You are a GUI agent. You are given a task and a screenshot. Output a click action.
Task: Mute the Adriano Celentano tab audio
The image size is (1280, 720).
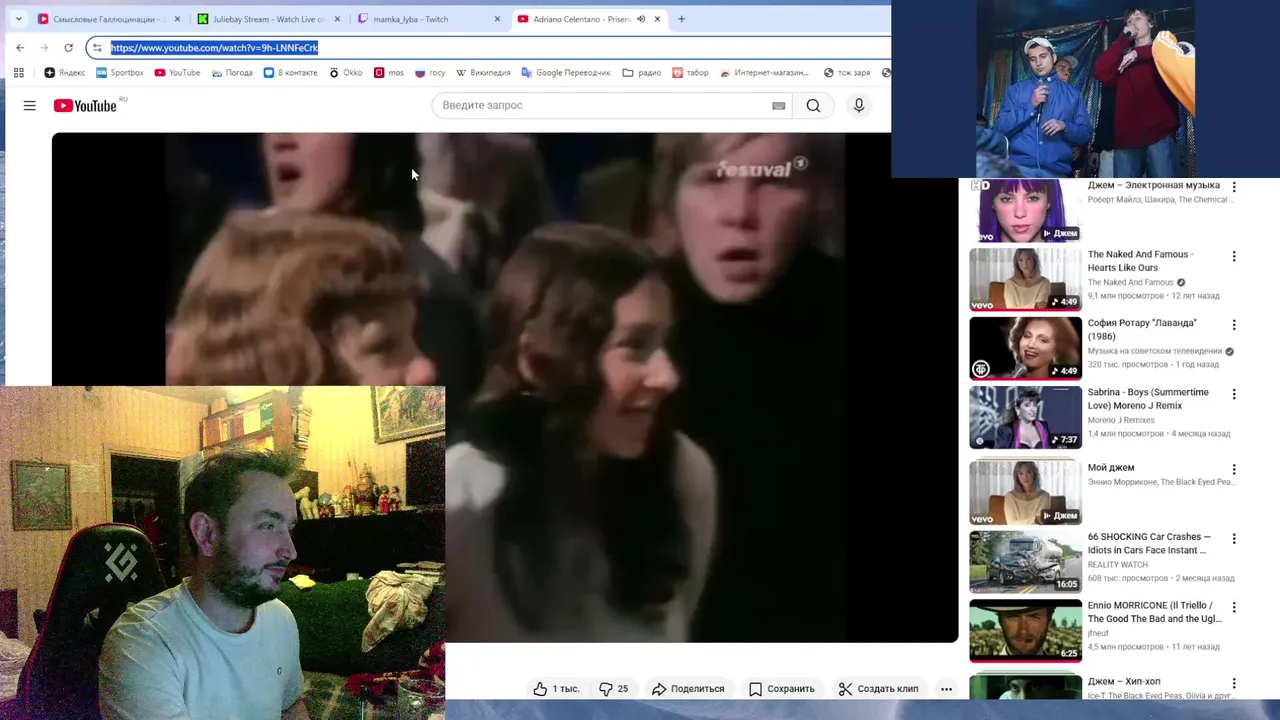pos(641,19)
